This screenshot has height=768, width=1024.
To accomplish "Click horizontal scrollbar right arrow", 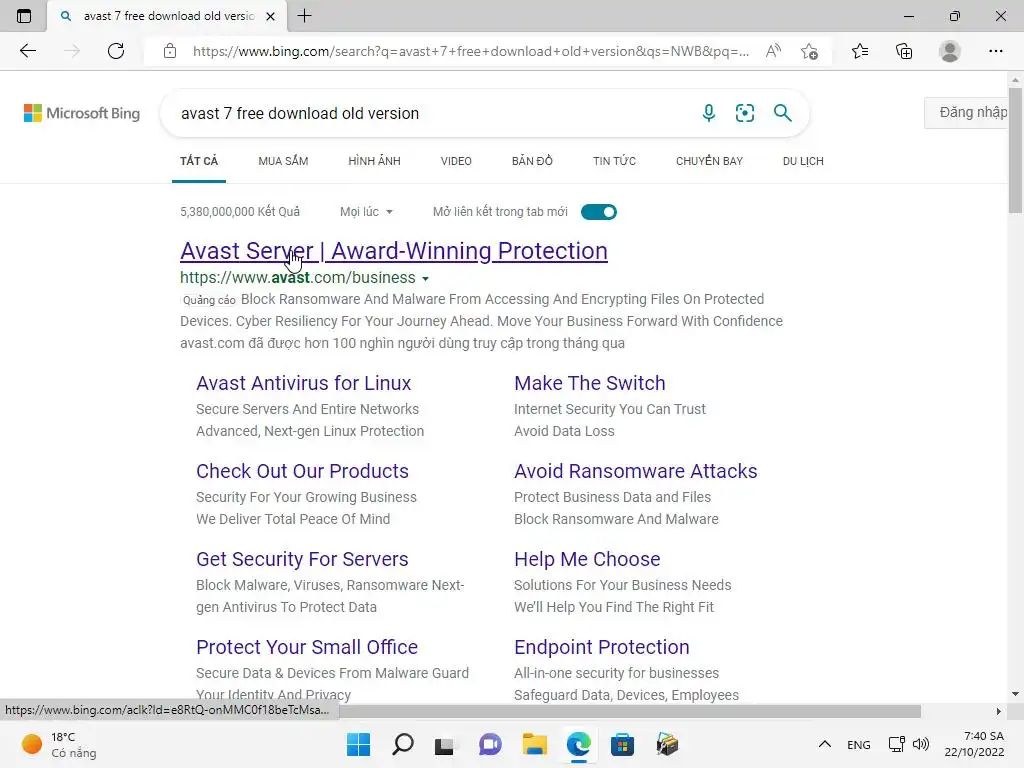I will [x=998, y=711].
